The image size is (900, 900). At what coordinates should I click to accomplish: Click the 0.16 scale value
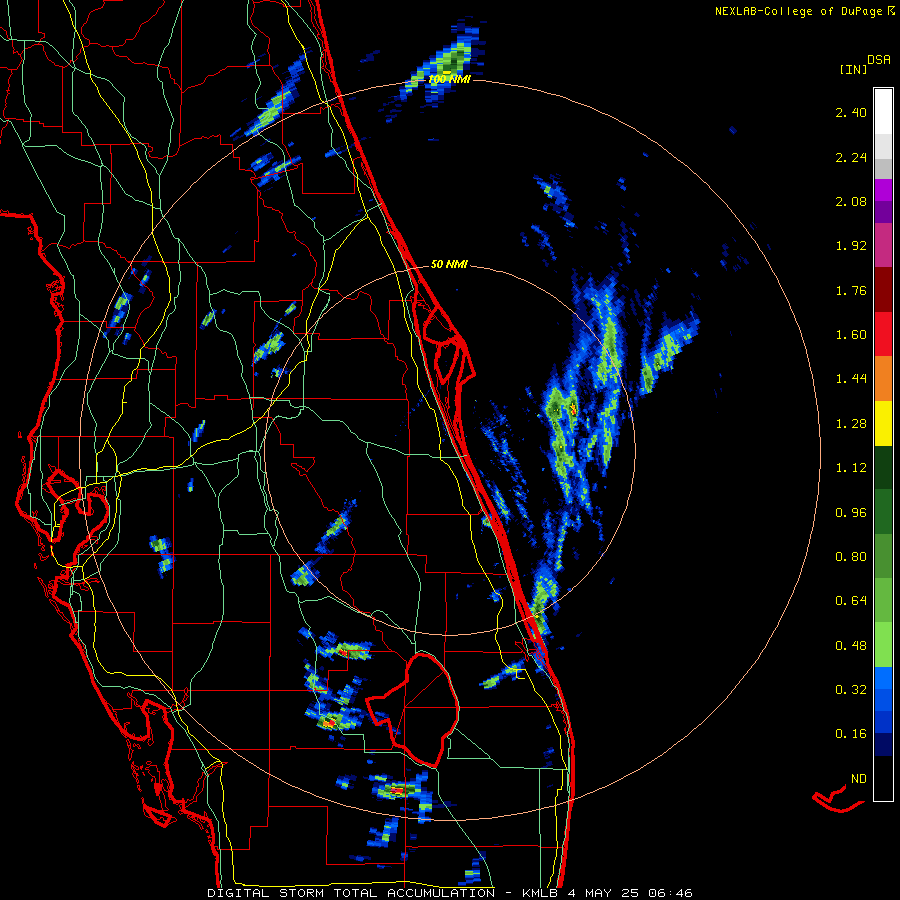point(851,734)
